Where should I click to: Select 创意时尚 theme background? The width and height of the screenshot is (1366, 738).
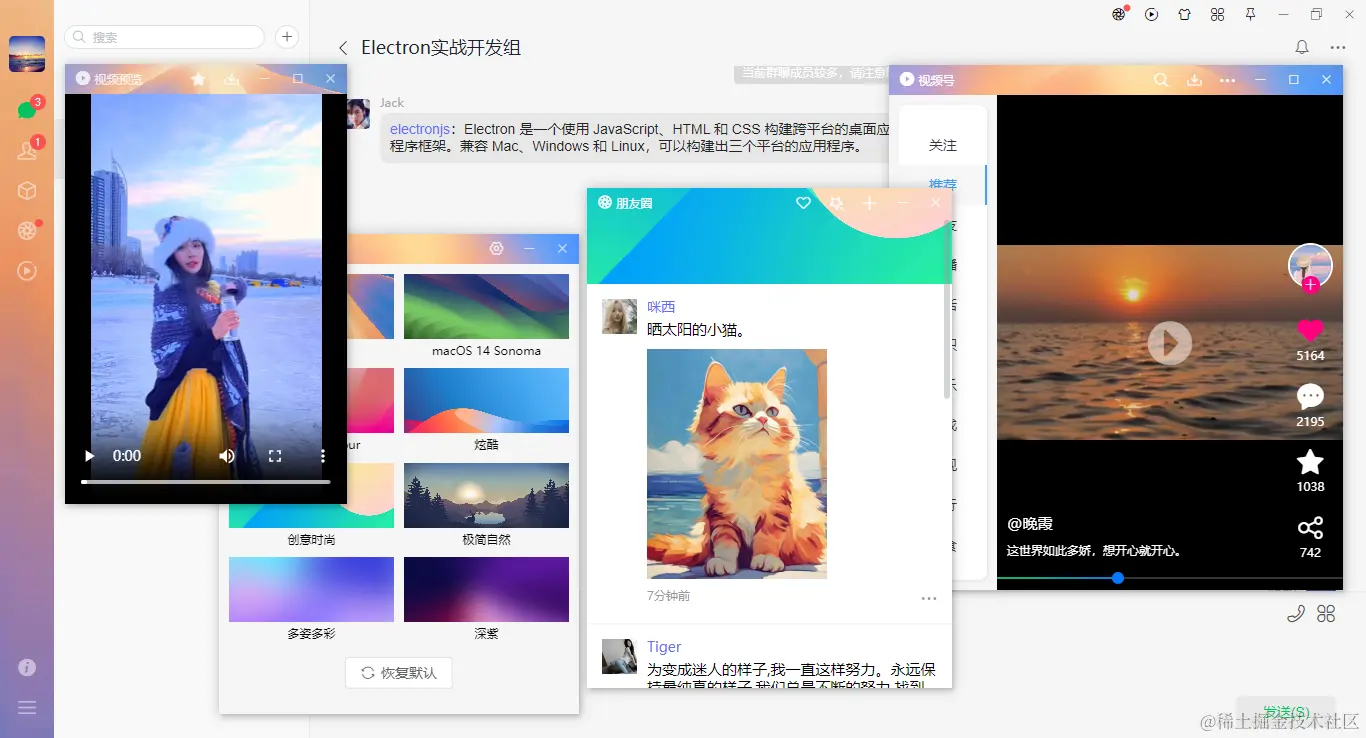coord(311,495)
